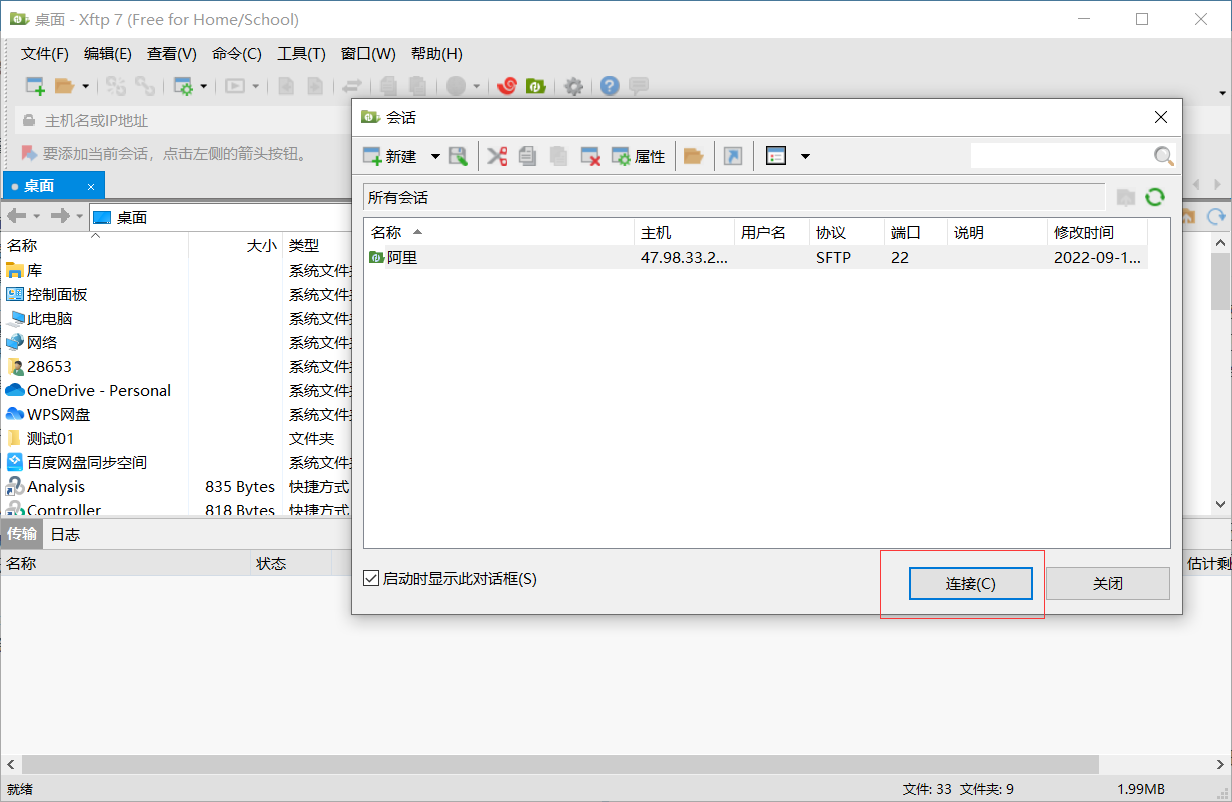Sort sessions by 主机 column header
Viewport: 1232px width, 802px height.
click(x=684, y=233)
